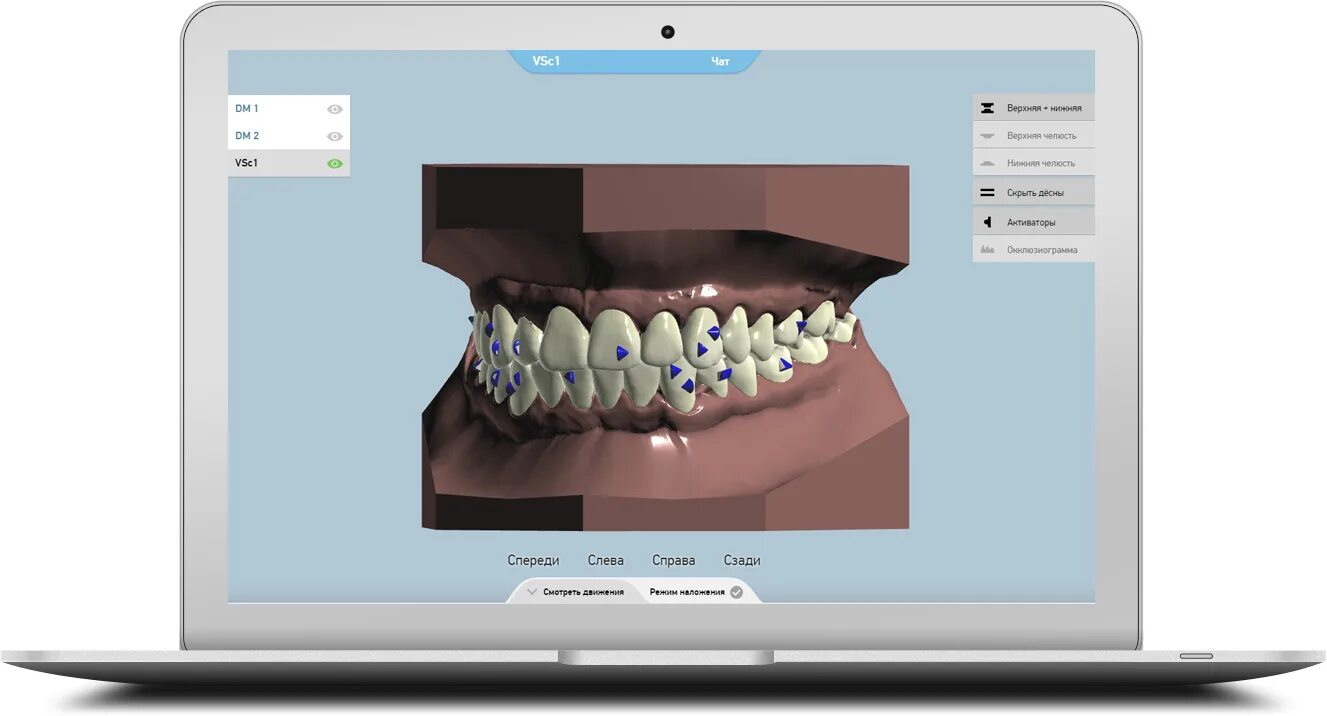Toggle the Режим наложения checkmark
Screen dimensions: 1327x716
[736, 592]
